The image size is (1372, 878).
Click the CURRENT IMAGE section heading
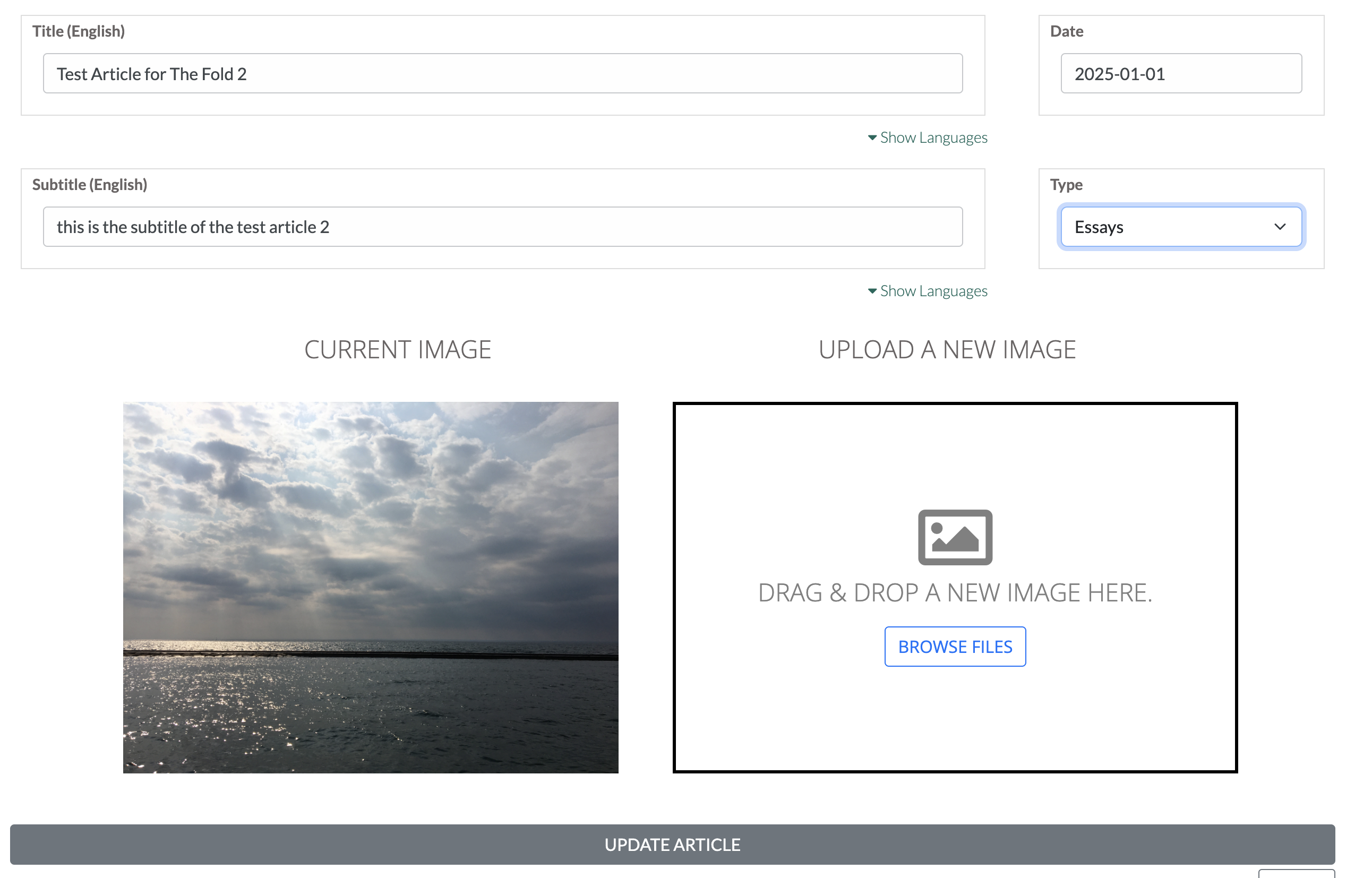[398, 349]
